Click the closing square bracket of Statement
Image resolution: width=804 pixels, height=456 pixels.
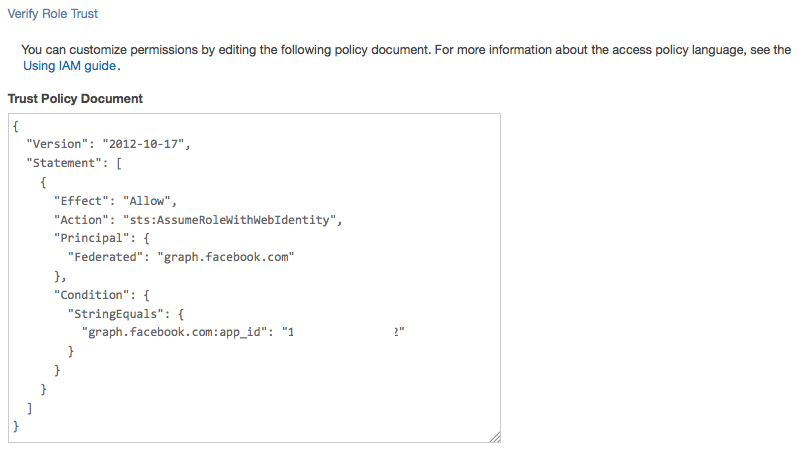30,408
